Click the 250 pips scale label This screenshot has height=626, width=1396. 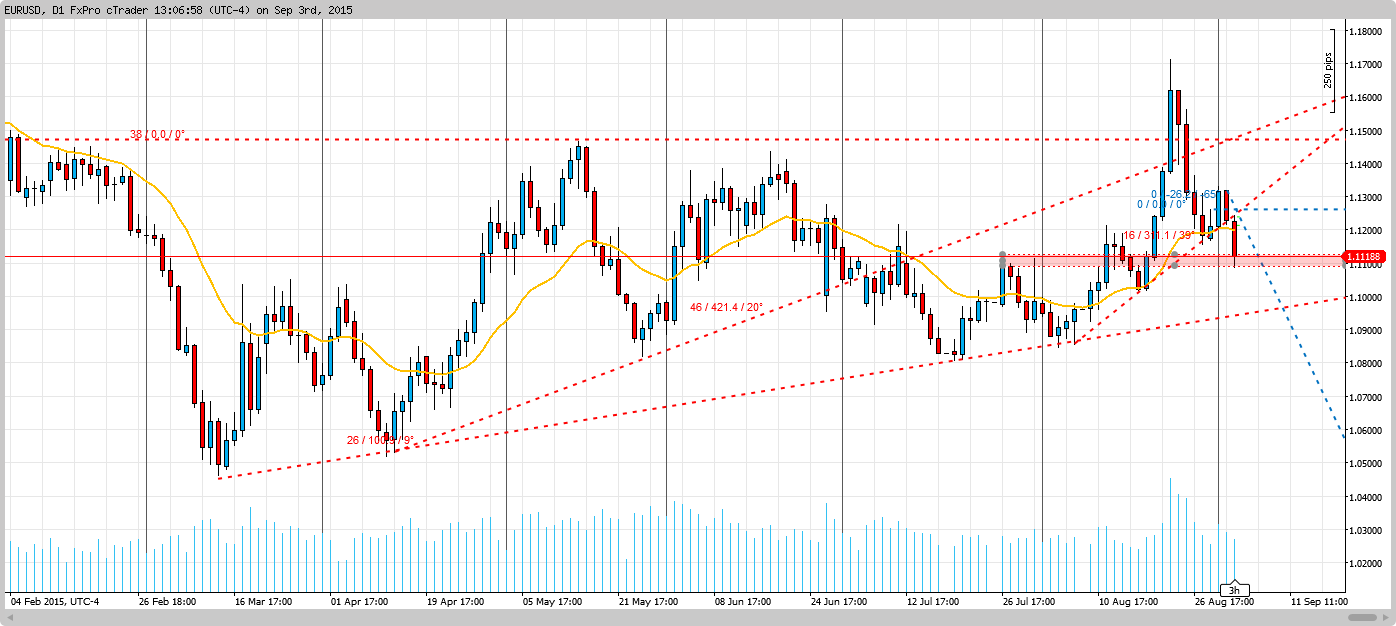point(1329,69)
